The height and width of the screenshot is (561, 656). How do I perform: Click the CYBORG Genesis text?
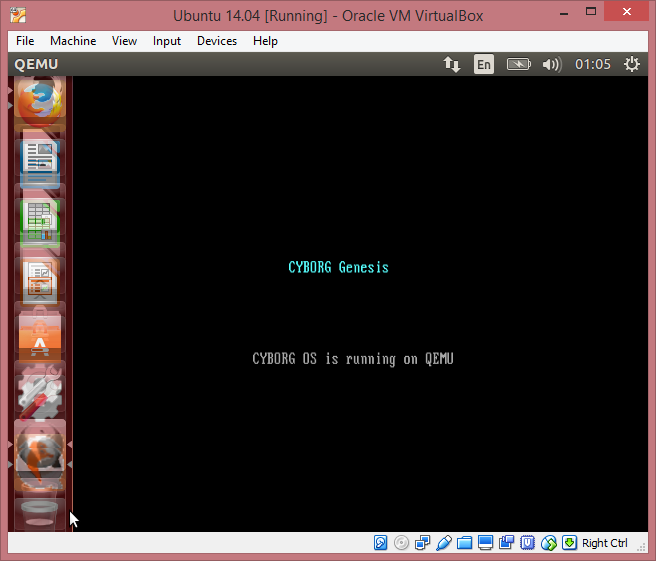click(x=338, y=267)
